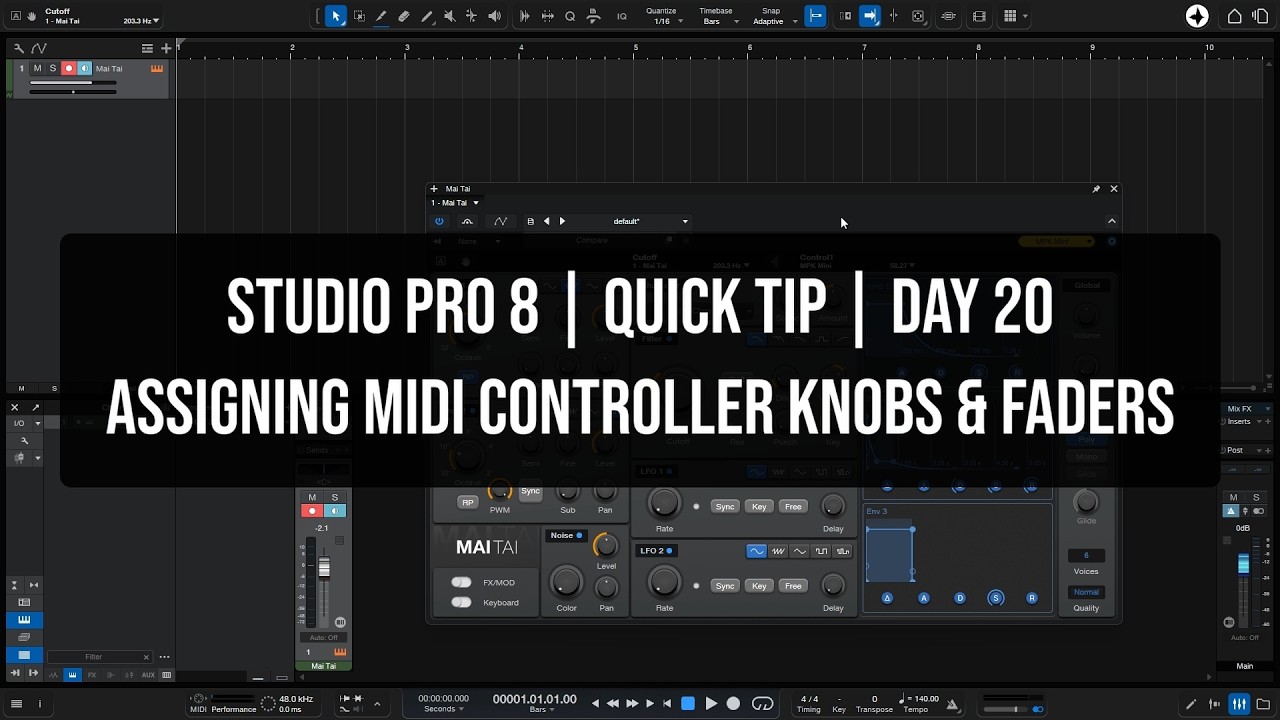Click the tempo value 140.00
The height and width of the screenshot is (720, 1280).
[926, 699]
